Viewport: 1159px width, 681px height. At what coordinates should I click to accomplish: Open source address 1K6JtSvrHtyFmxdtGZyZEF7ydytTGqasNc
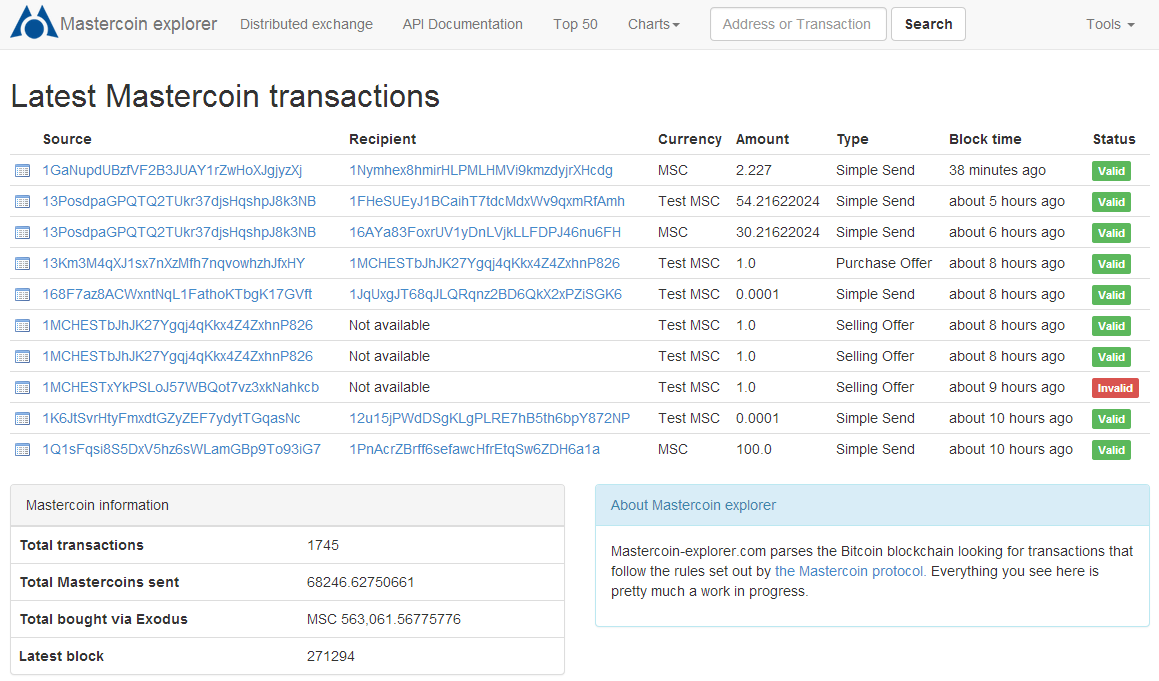point(171,419)
